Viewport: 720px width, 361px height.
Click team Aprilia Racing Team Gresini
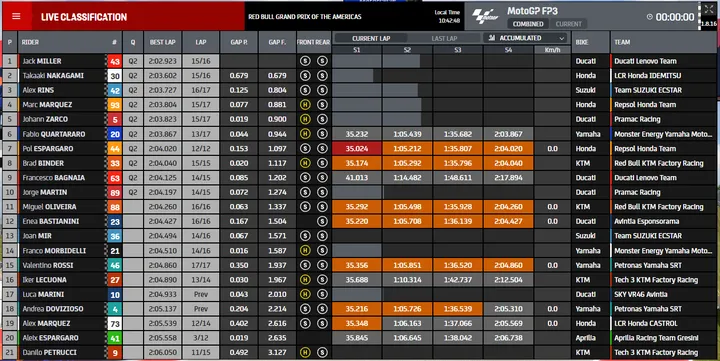(656, 338)
